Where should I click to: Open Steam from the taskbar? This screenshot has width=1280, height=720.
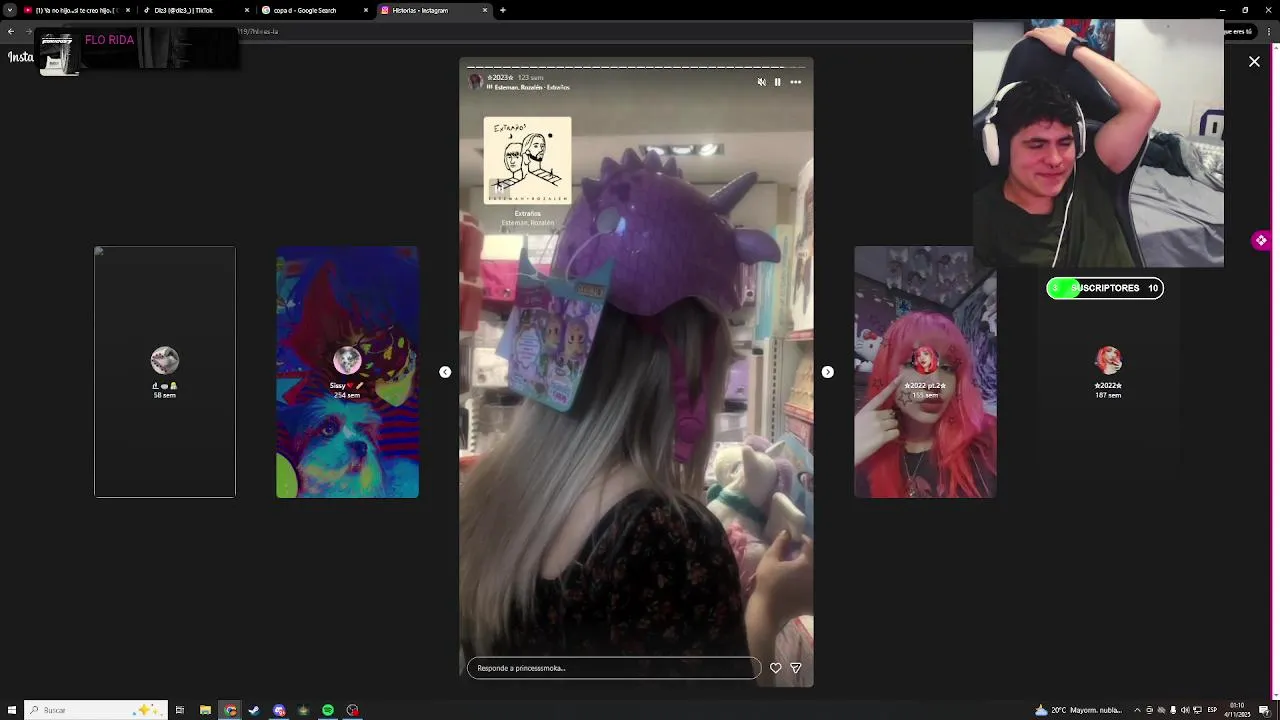coord(254,710)
